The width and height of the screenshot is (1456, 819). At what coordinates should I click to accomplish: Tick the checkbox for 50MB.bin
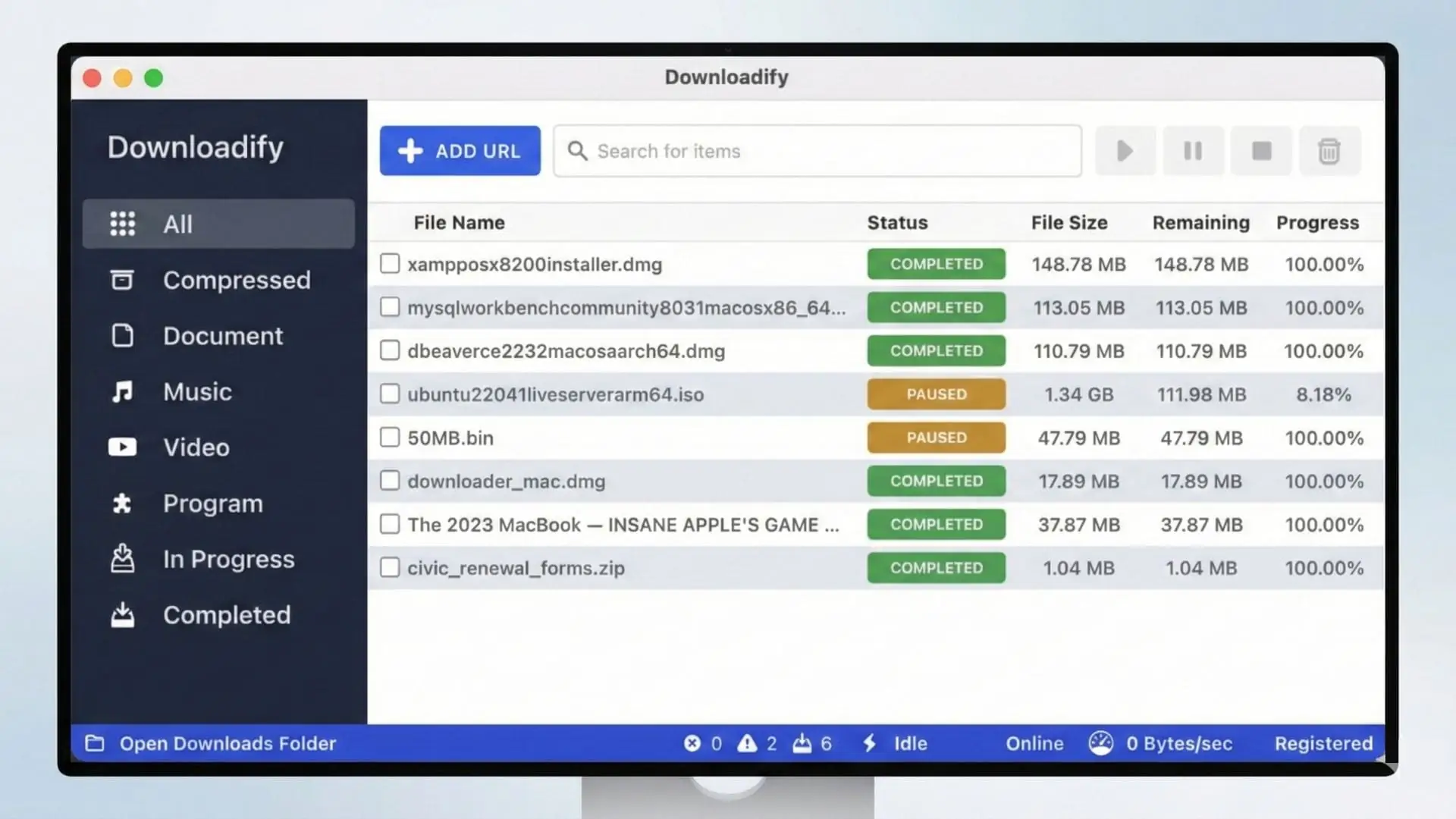click(390, 438)
